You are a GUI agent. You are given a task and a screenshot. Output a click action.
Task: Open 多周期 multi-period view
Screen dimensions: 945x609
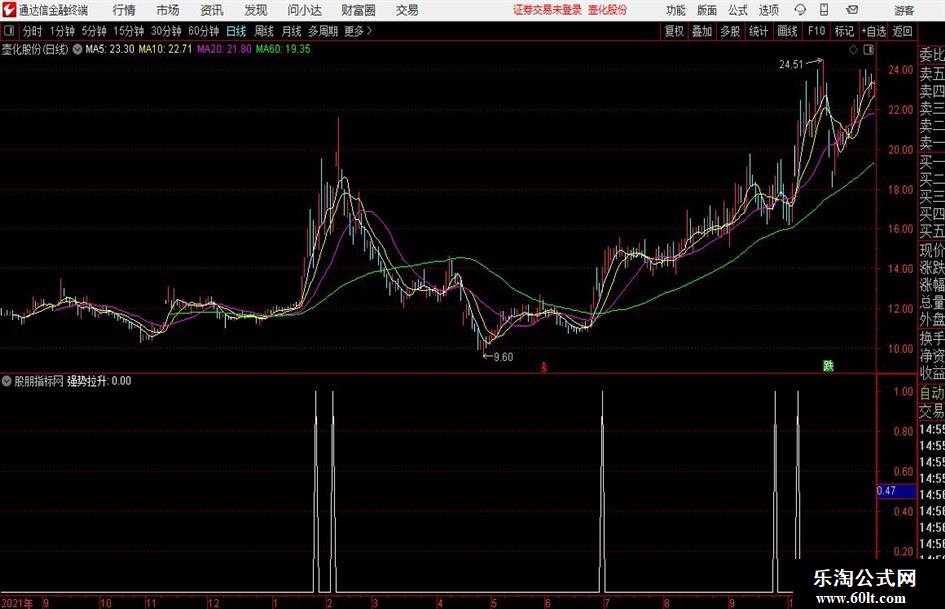323,31
